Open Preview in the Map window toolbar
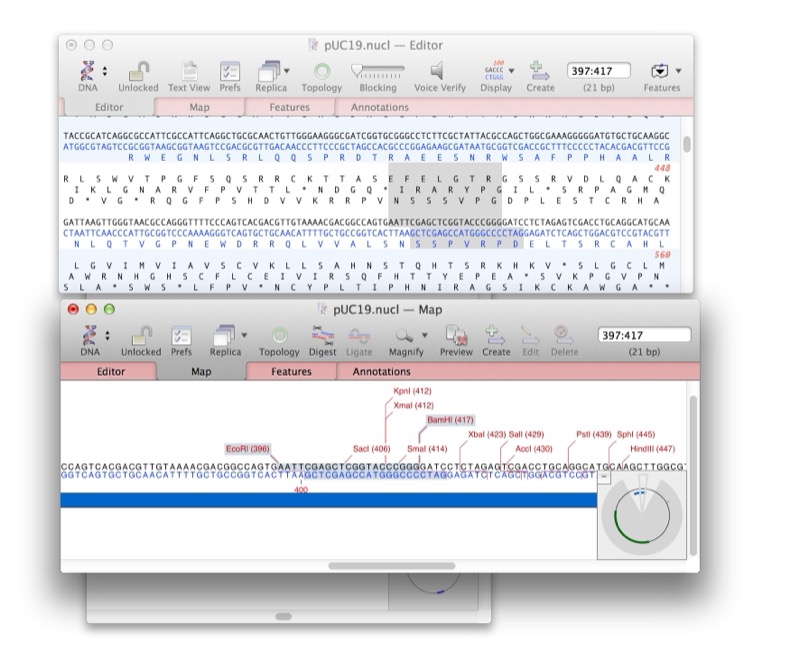 (x=456, y=336)
